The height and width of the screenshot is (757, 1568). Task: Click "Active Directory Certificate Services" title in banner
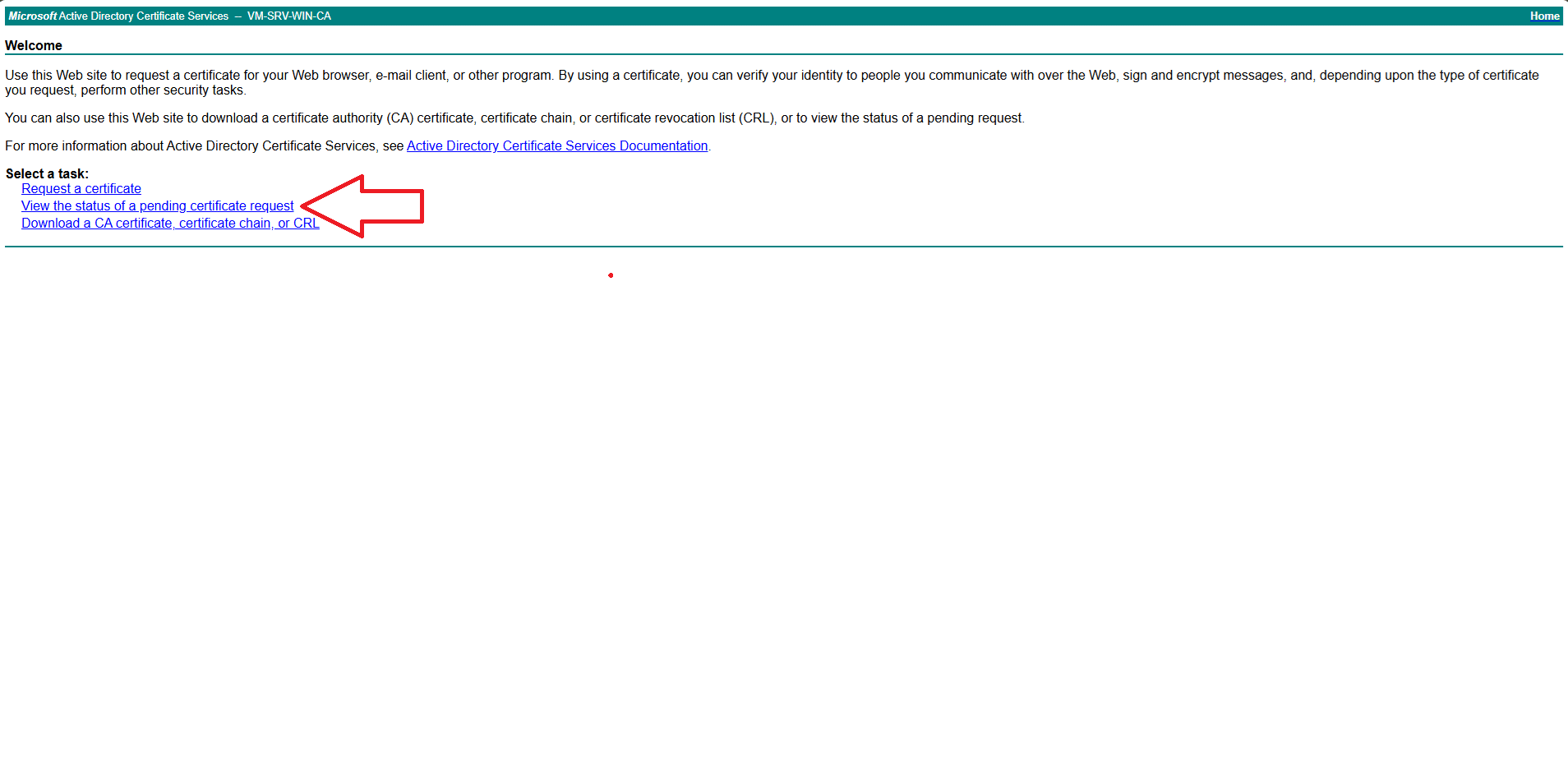[x=144, y=16]
